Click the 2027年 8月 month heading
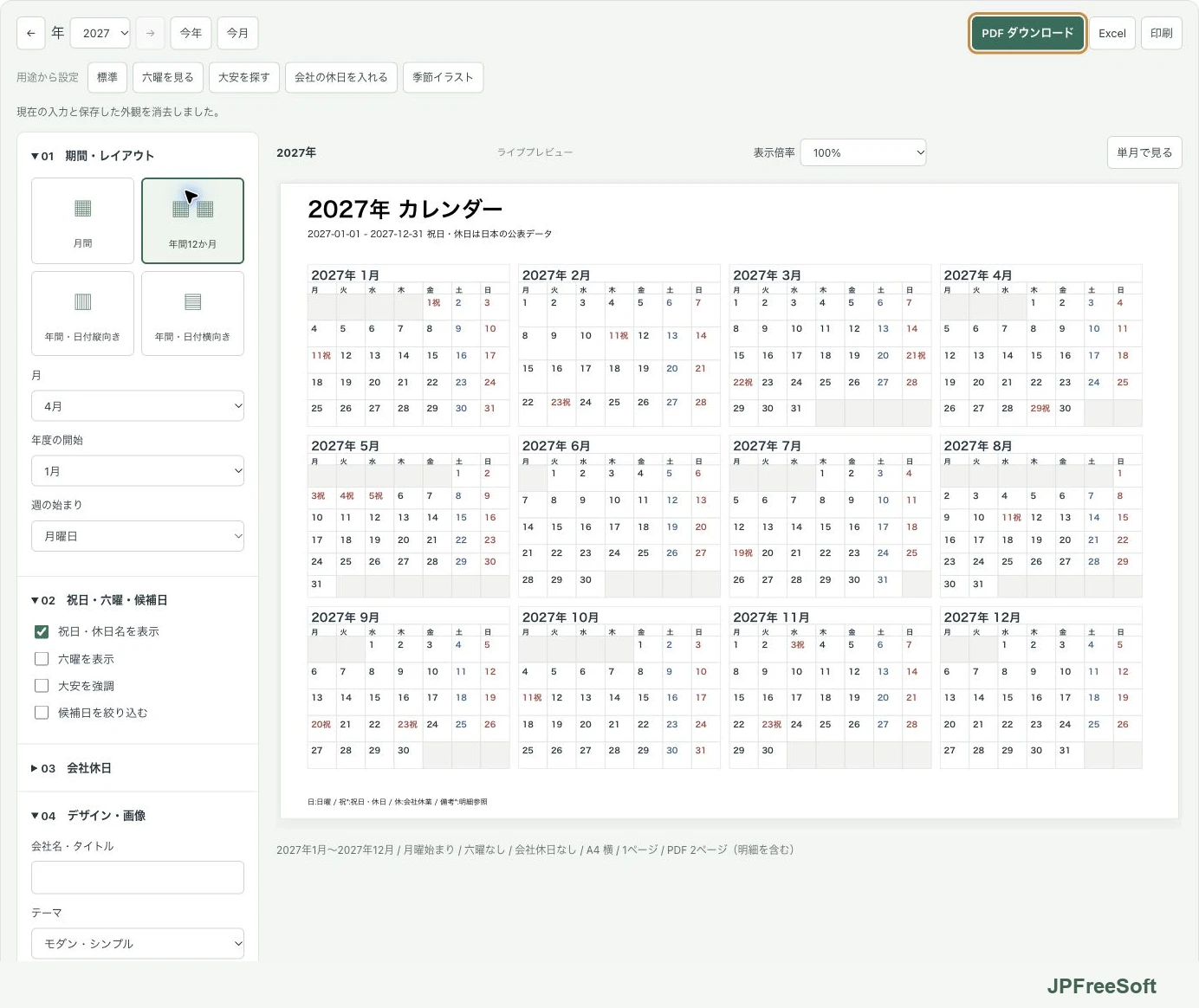The height and width of the screenshot is (1008, 1199). click(978, 446)
